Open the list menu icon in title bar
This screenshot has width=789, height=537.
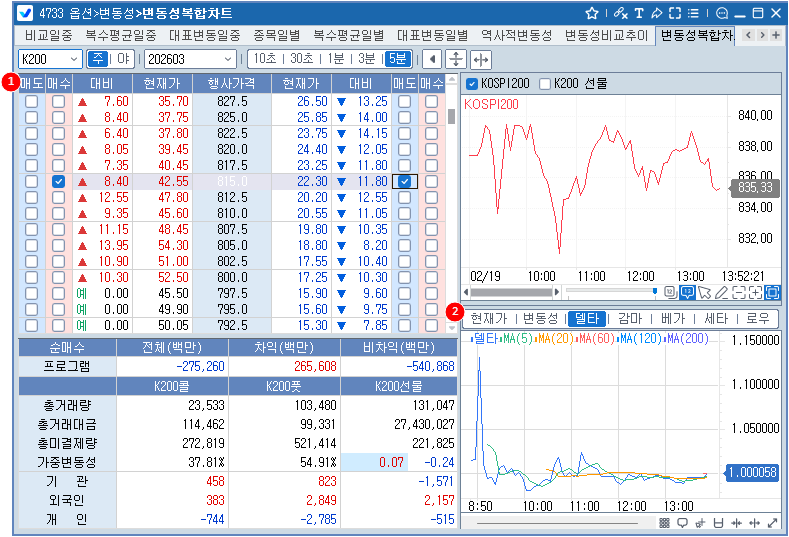coord(694,13)
